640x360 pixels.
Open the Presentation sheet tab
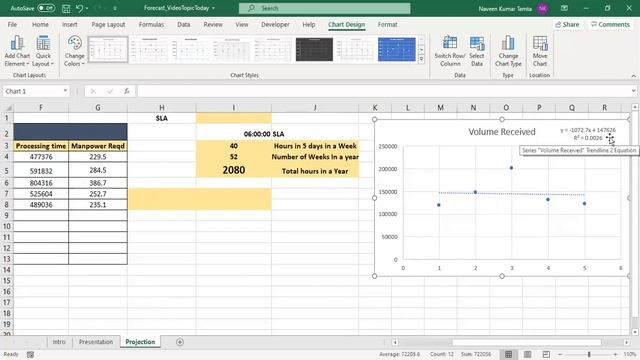[96, 342]
